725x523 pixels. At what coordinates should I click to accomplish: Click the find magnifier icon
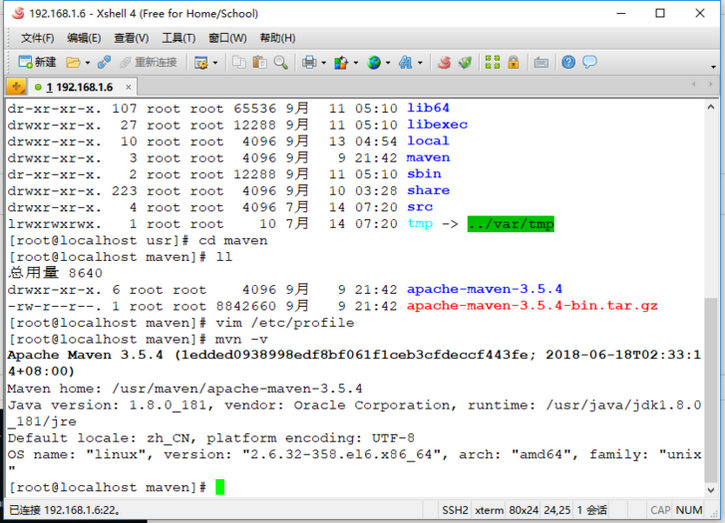tap(280, 62)
